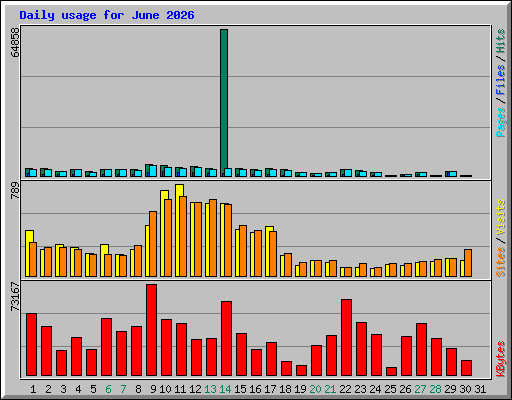Click the 'Hits' legend label

click(x=501, y=41)
